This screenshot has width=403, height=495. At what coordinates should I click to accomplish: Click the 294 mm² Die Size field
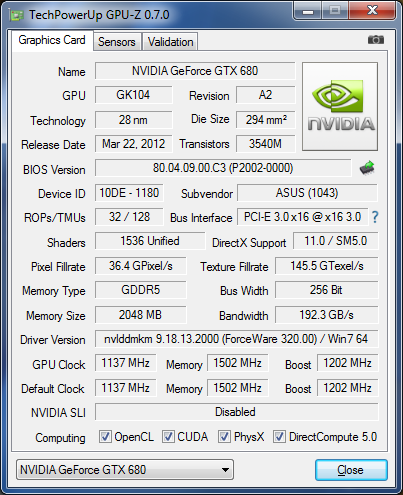[x=265, y=120]
